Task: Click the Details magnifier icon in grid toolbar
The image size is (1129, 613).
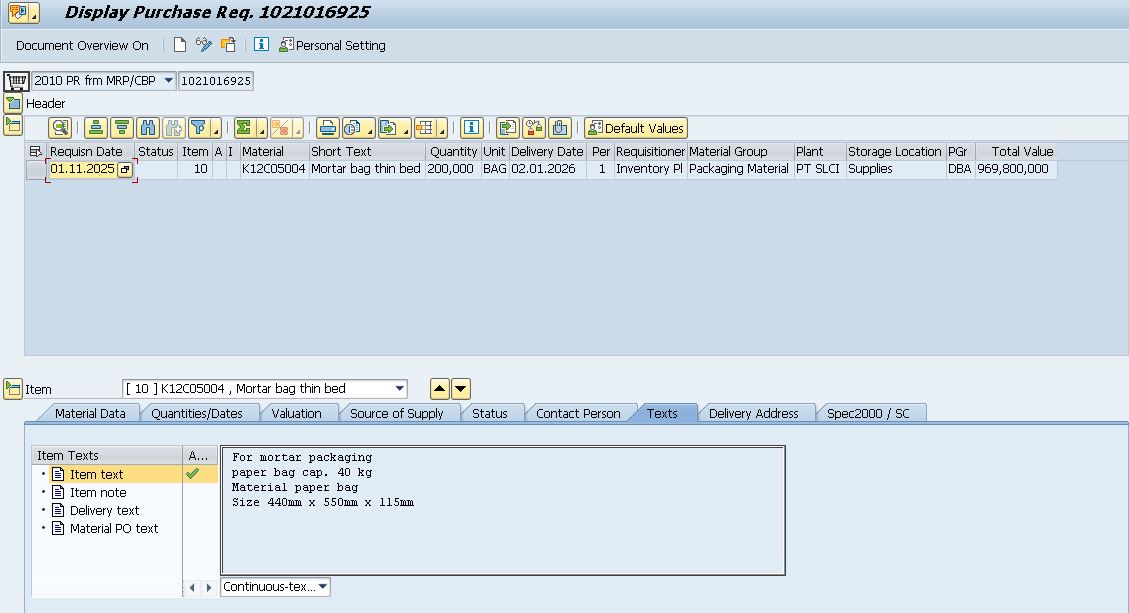Action: click(x=61, y=128)
